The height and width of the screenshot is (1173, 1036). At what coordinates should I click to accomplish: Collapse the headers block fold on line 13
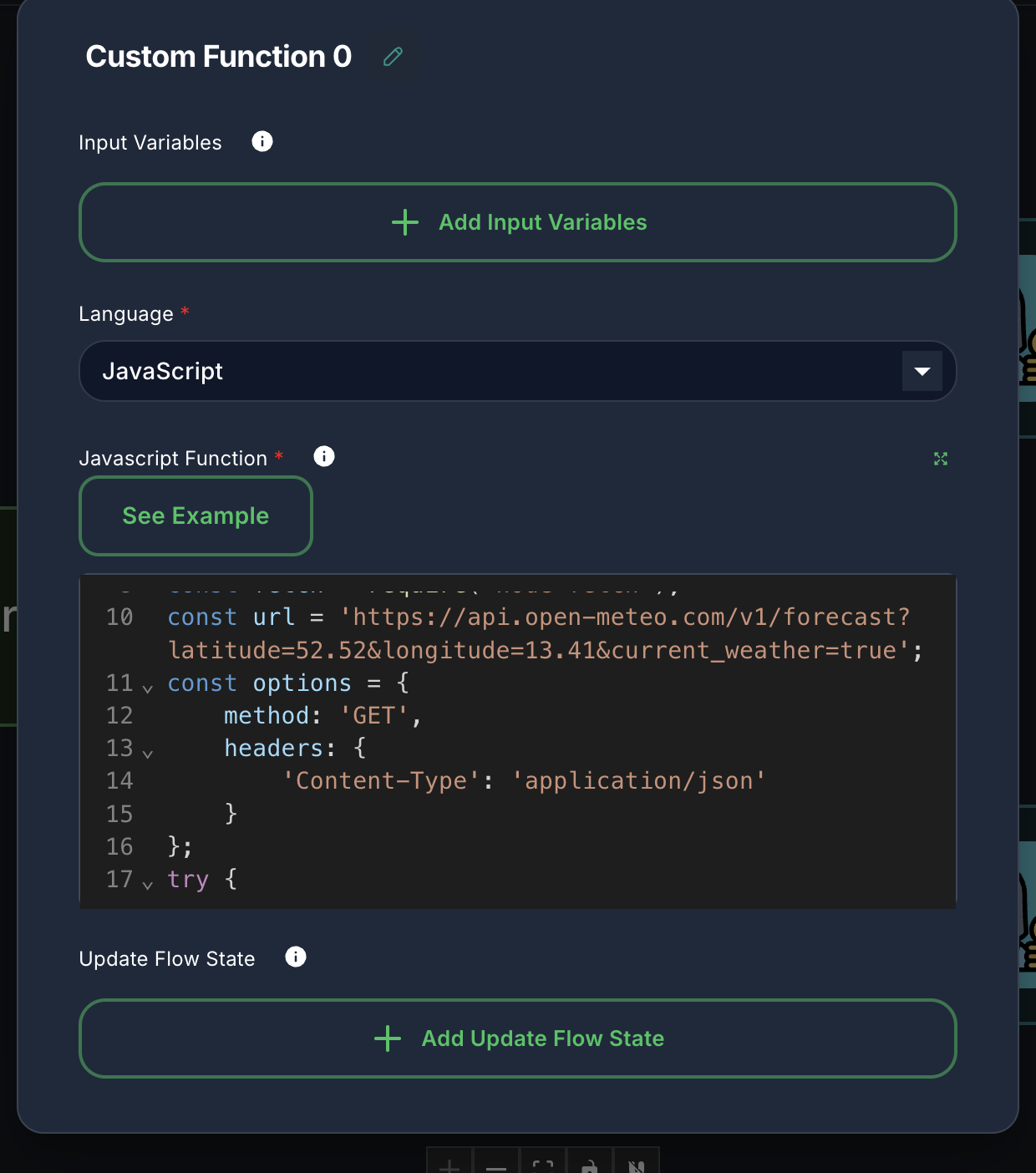pyautogui.click(x=148, y=752)
